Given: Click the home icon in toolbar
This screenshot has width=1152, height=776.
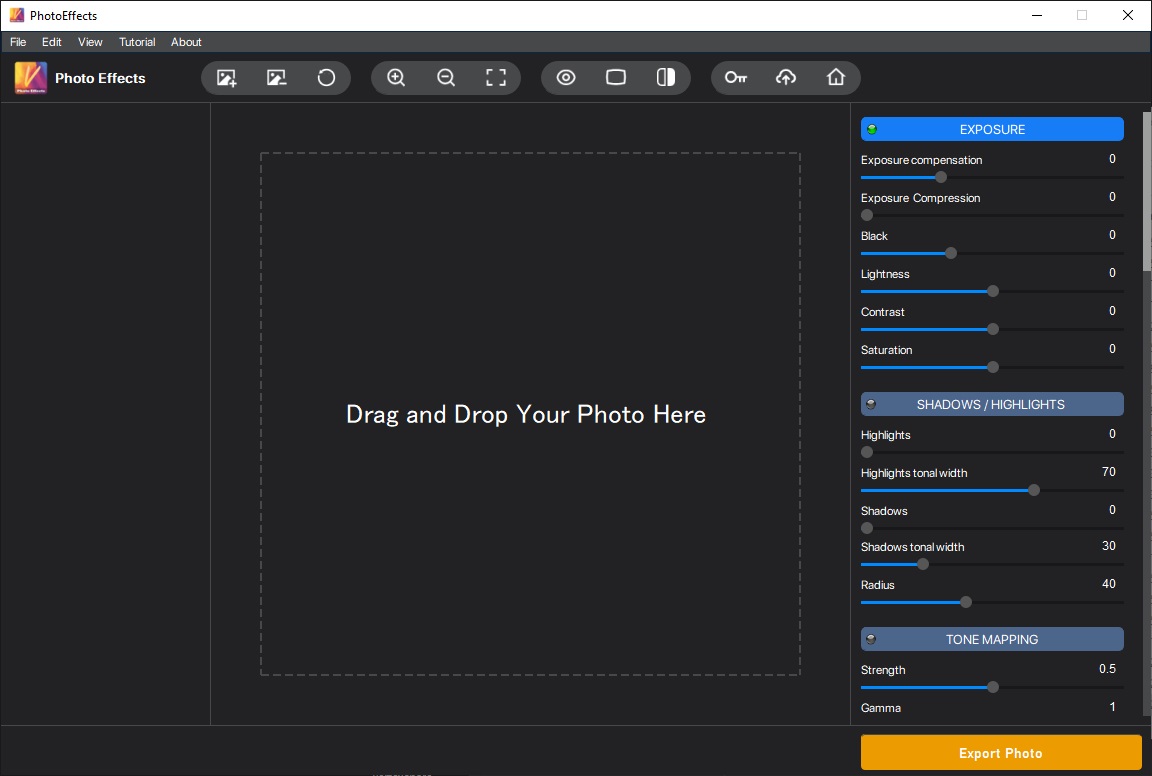Looking at the screenshot, I should pos(835,77).
